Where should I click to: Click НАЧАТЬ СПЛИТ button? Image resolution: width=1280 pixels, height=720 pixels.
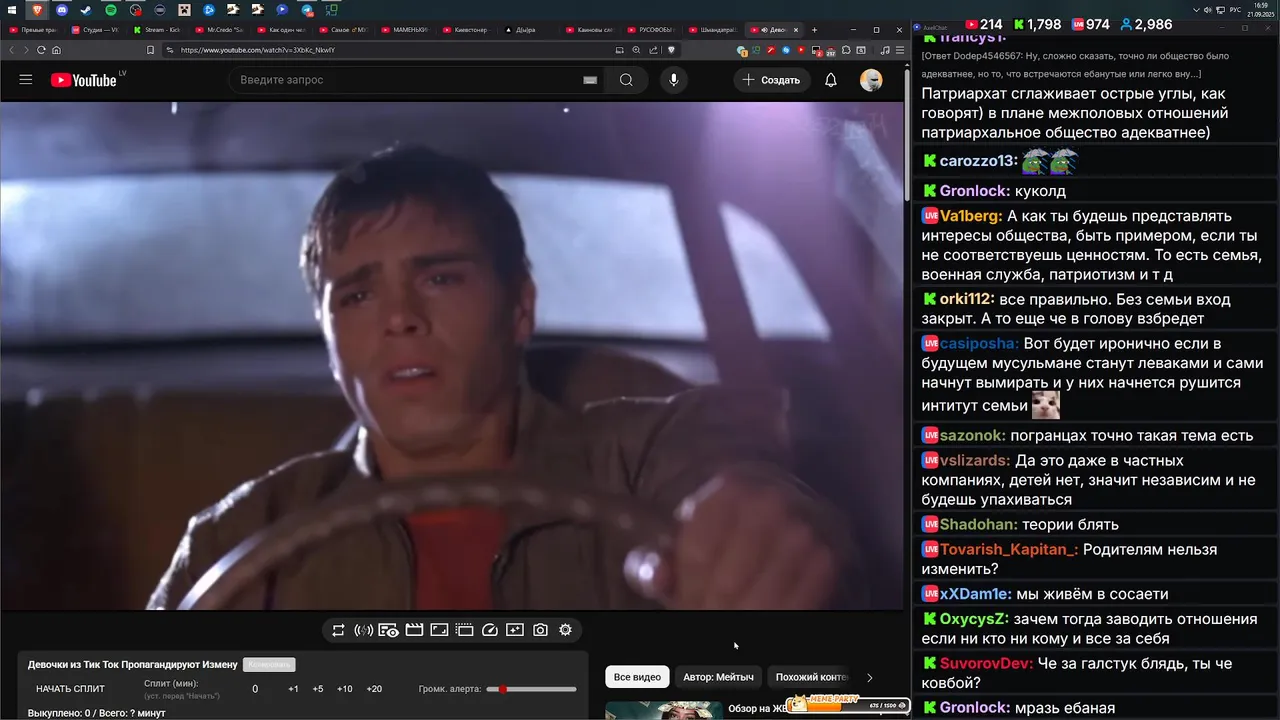(x=70, y=689)
